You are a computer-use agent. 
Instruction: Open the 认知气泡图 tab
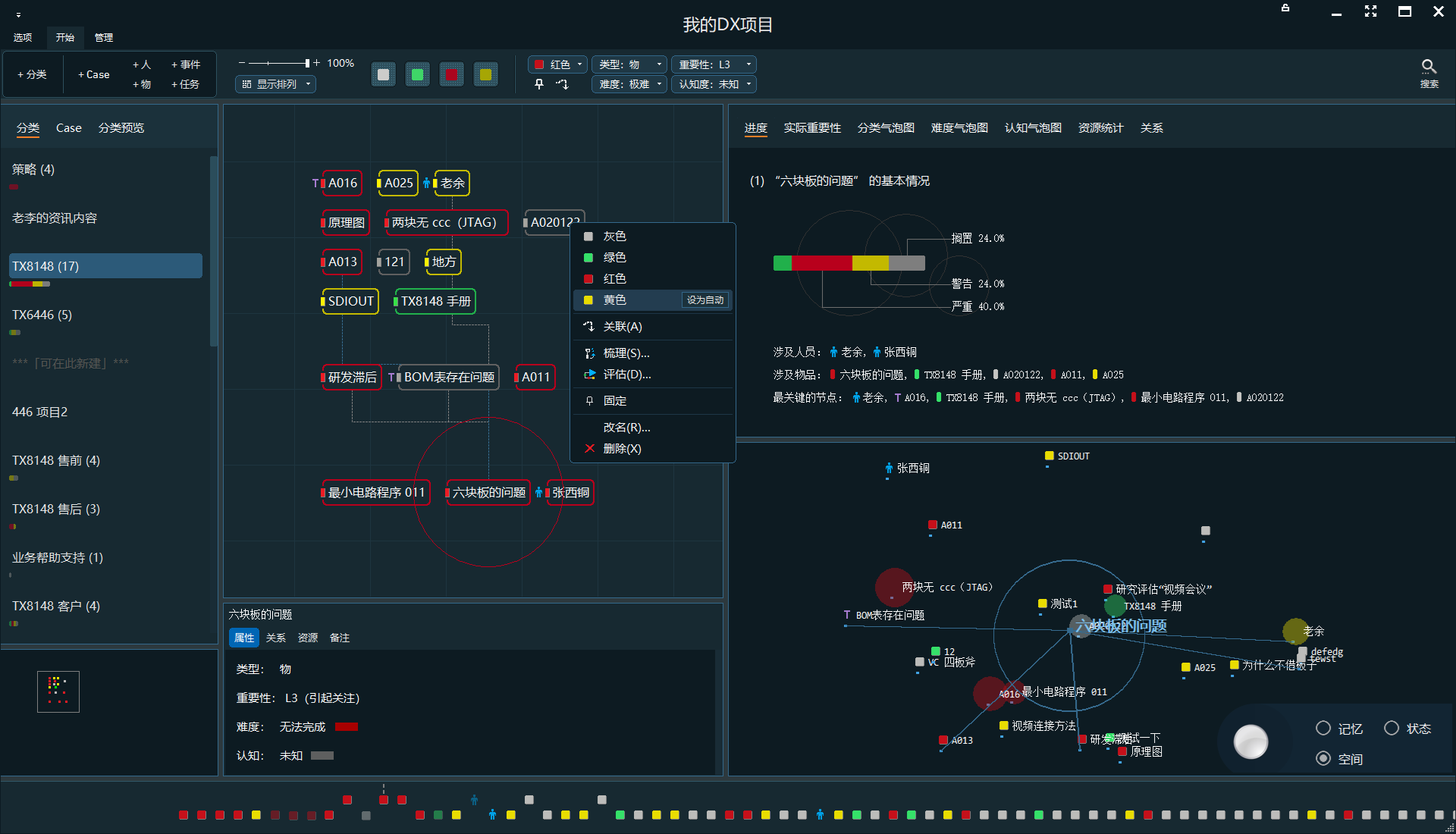(x=1033, y=128)
